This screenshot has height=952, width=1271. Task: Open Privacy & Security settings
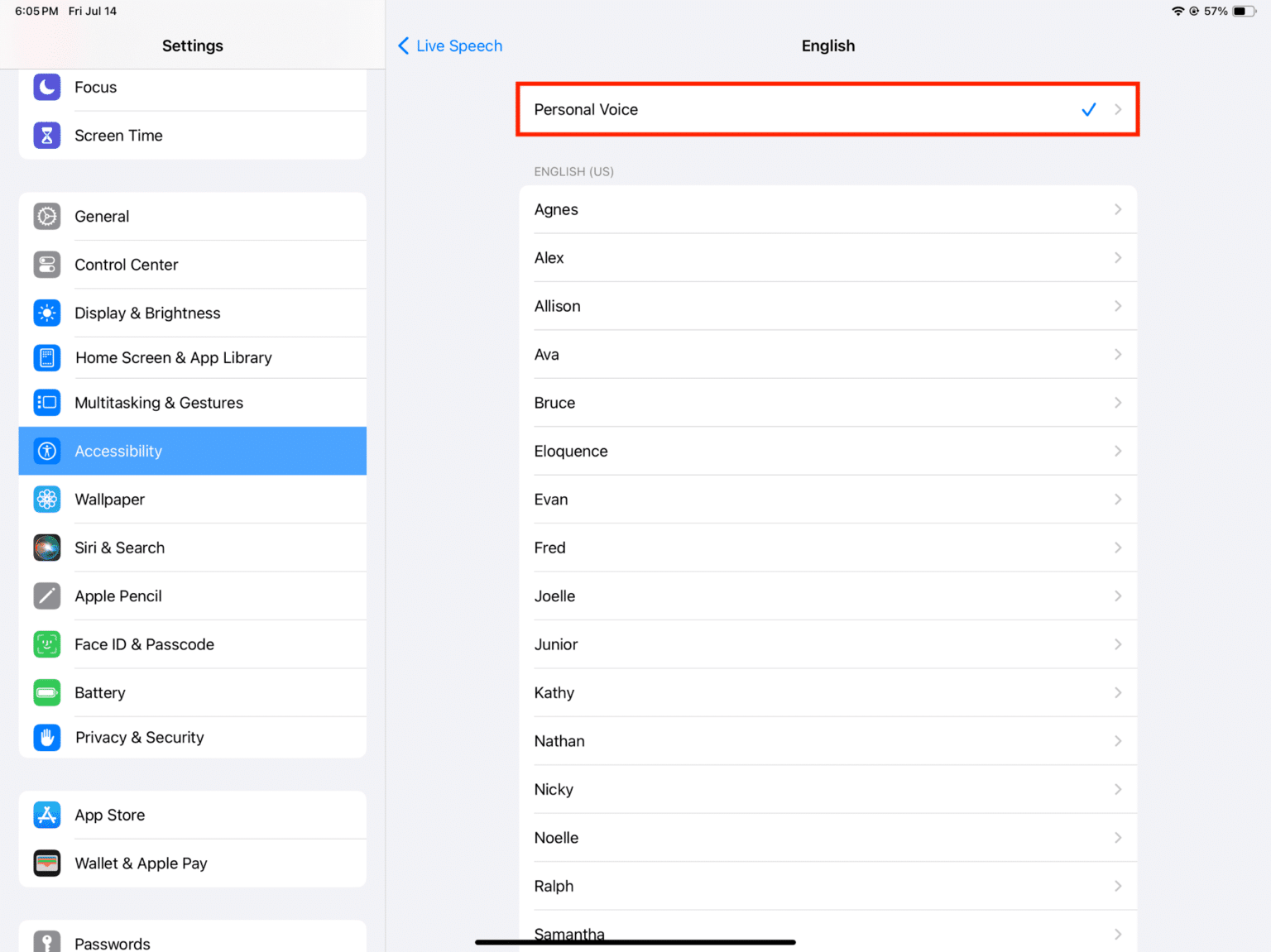click(x=192, y=737)
